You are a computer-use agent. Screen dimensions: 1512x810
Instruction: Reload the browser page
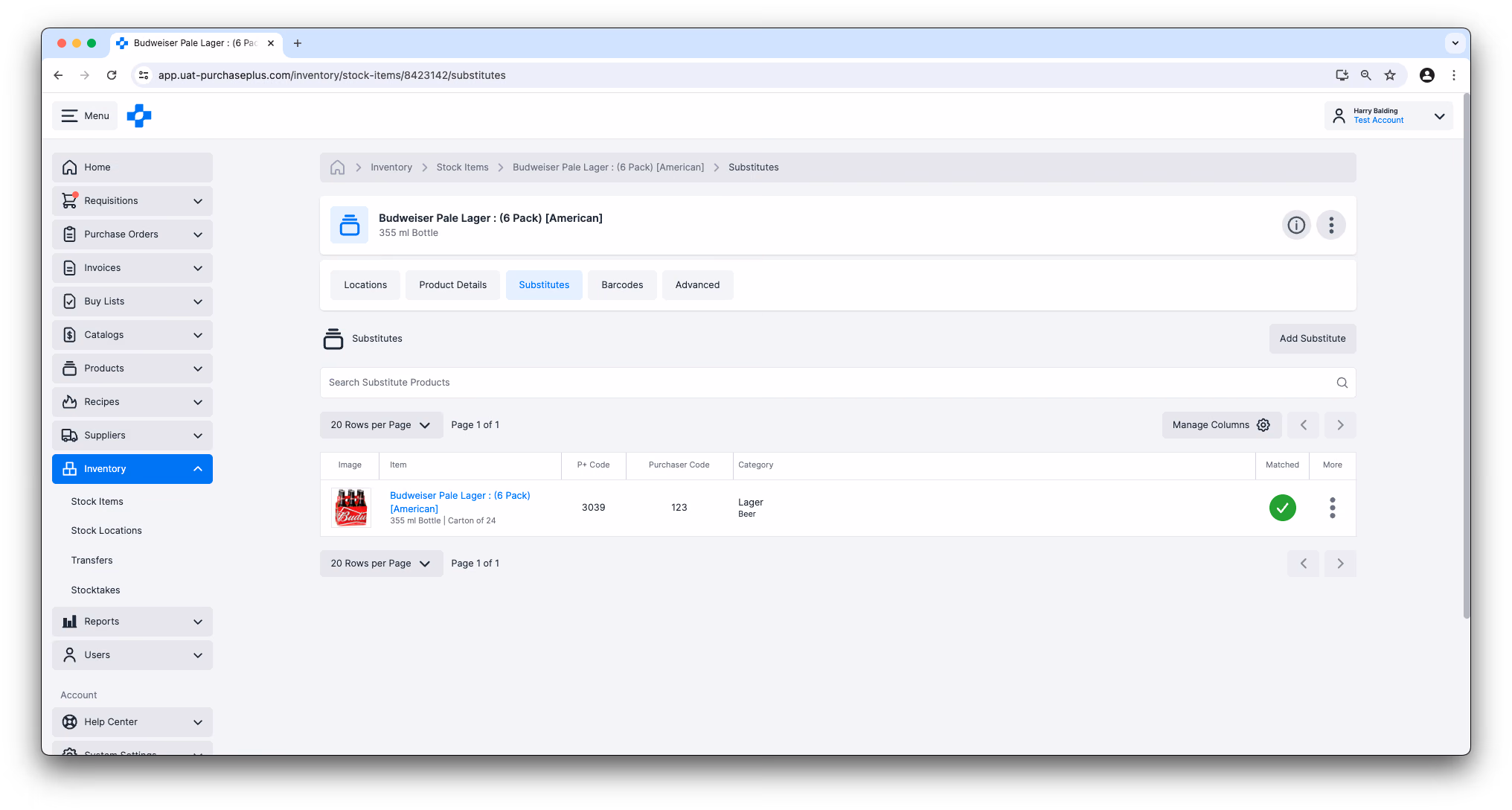(112, 75)
